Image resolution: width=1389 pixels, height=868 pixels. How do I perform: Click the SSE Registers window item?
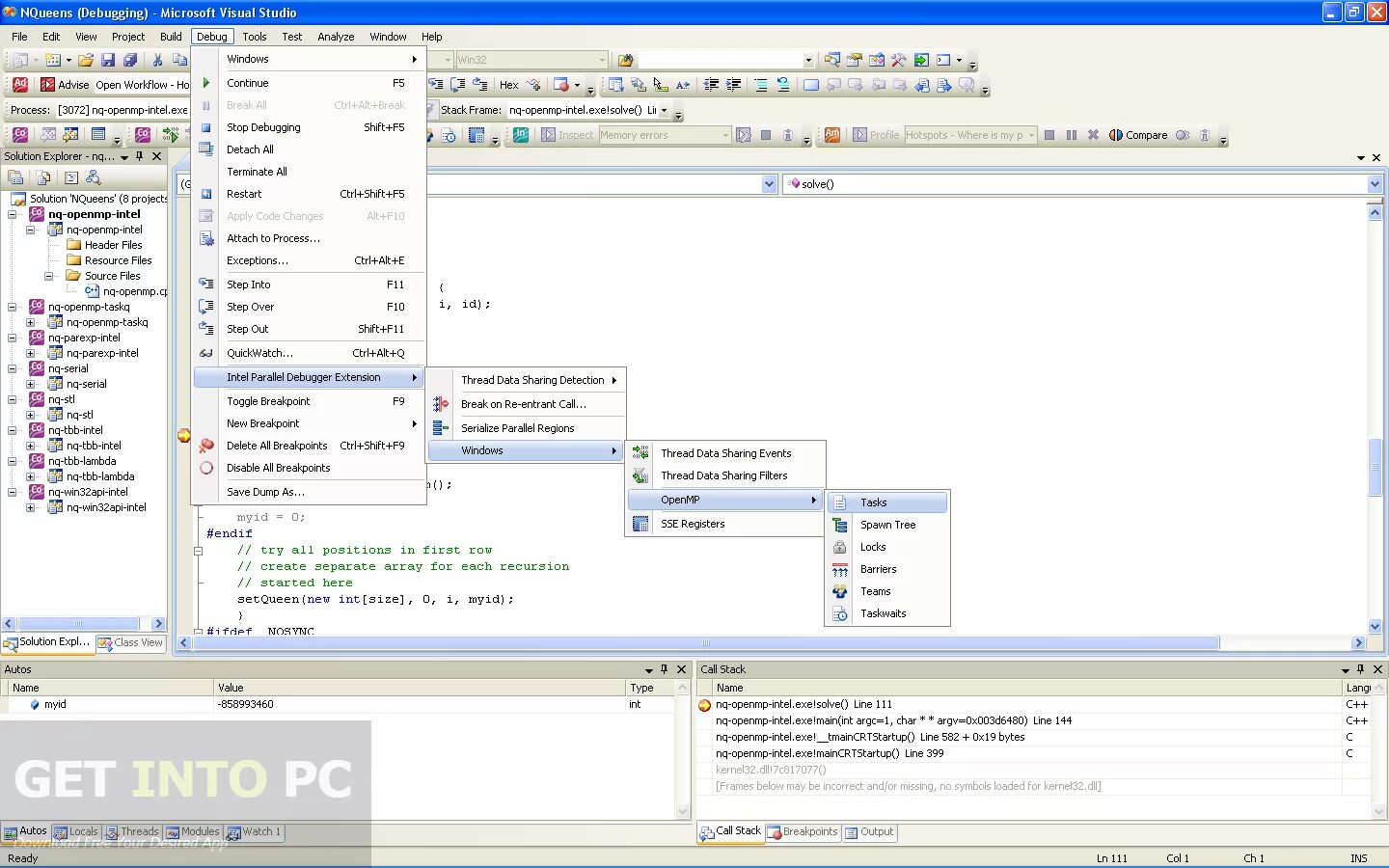(725, 524)
